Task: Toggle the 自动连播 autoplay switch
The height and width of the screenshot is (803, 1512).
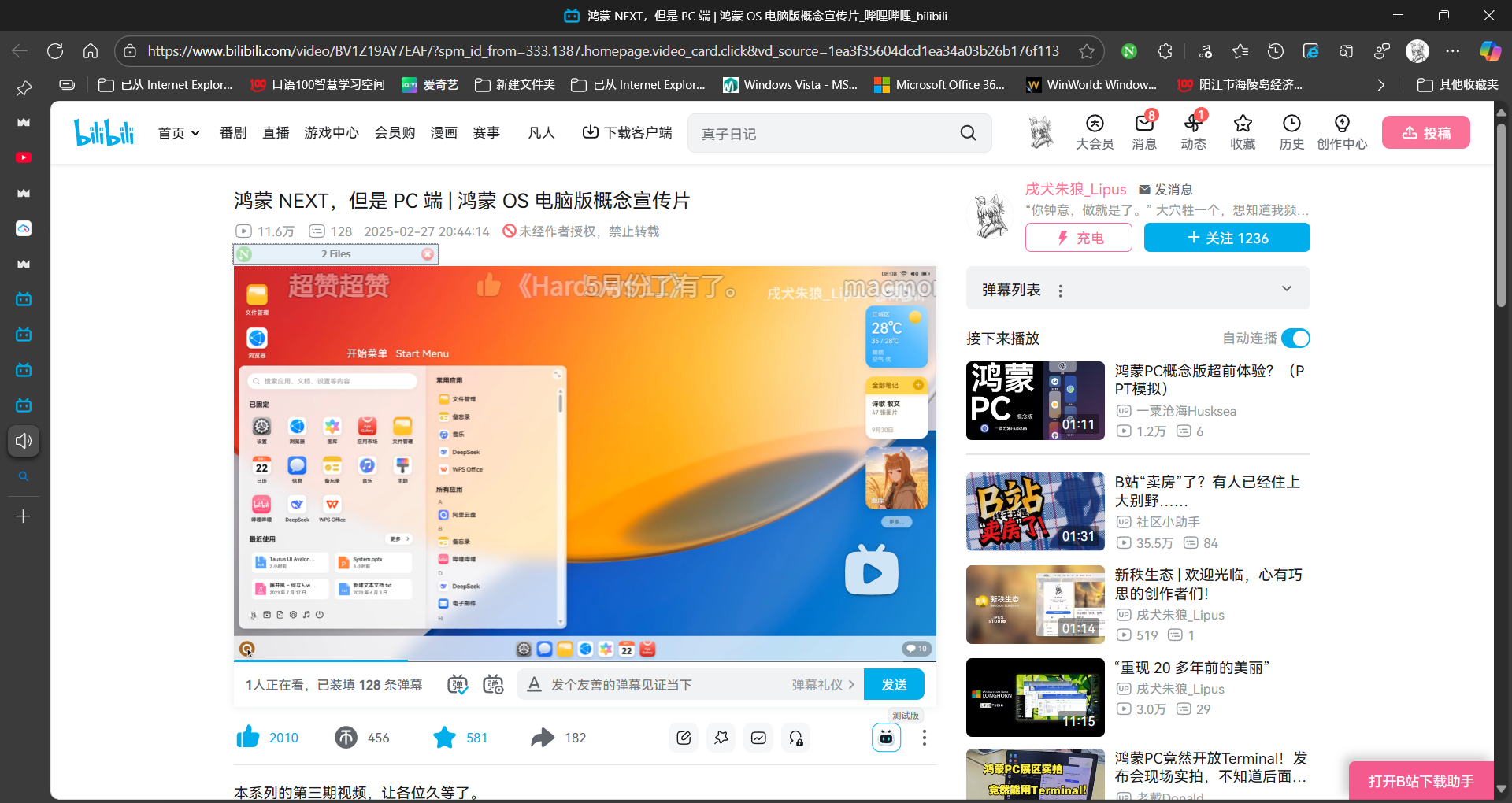Action: pyautogui.click(x=1295, y=338)
